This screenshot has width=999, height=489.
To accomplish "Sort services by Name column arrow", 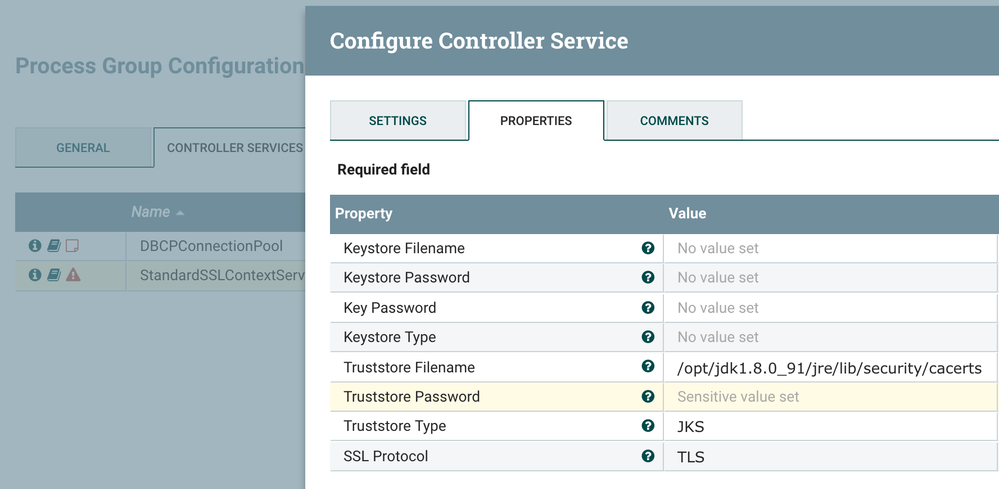I will click(x=180, y=213).
